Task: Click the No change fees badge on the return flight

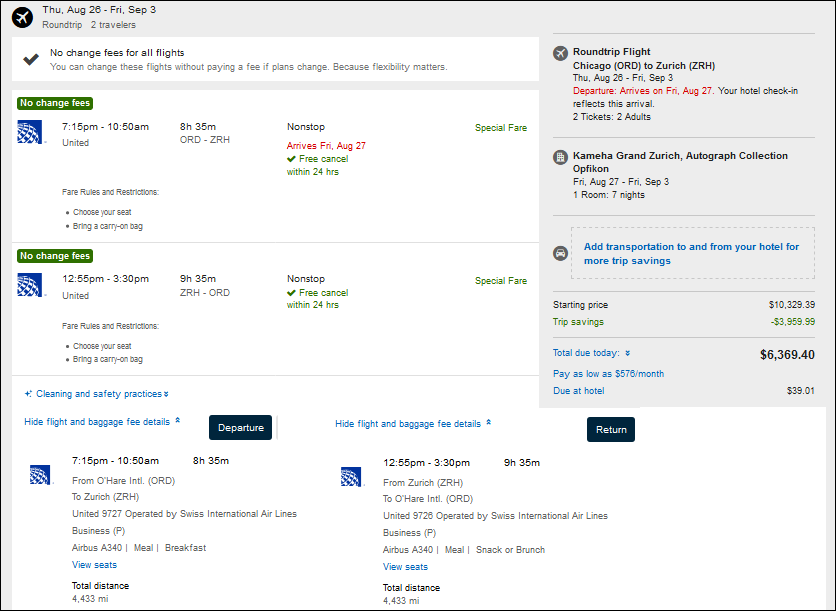Action: 55,256
